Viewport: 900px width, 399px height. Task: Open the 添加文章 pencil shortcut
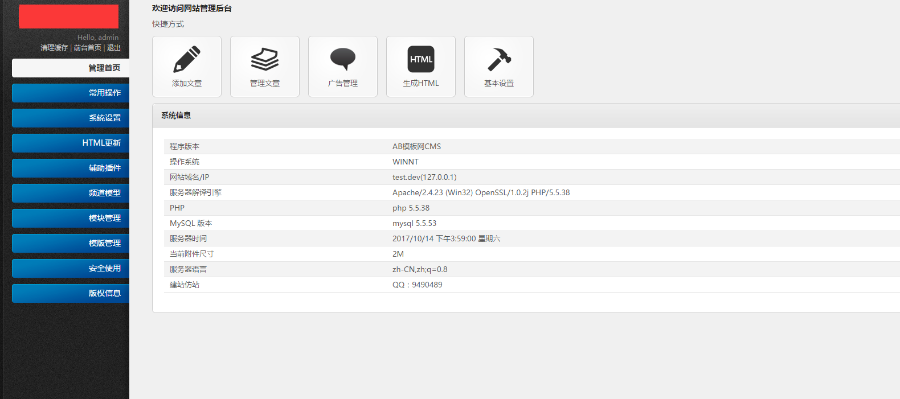click(187, 67)
